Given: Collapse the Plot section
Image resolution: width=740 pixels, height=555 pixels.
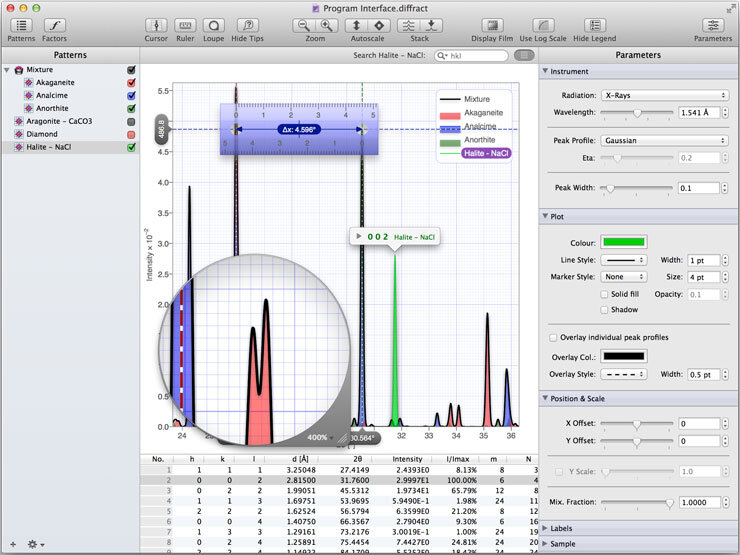Looking at the screenshot, I should 545,217.
